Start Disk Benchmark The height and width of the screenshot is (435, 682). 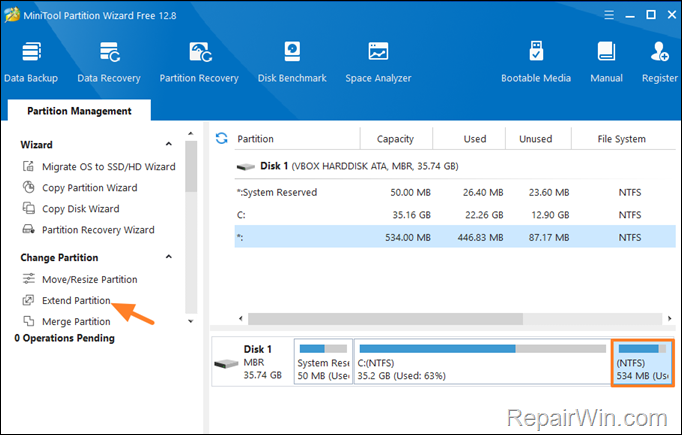point(292,61)
